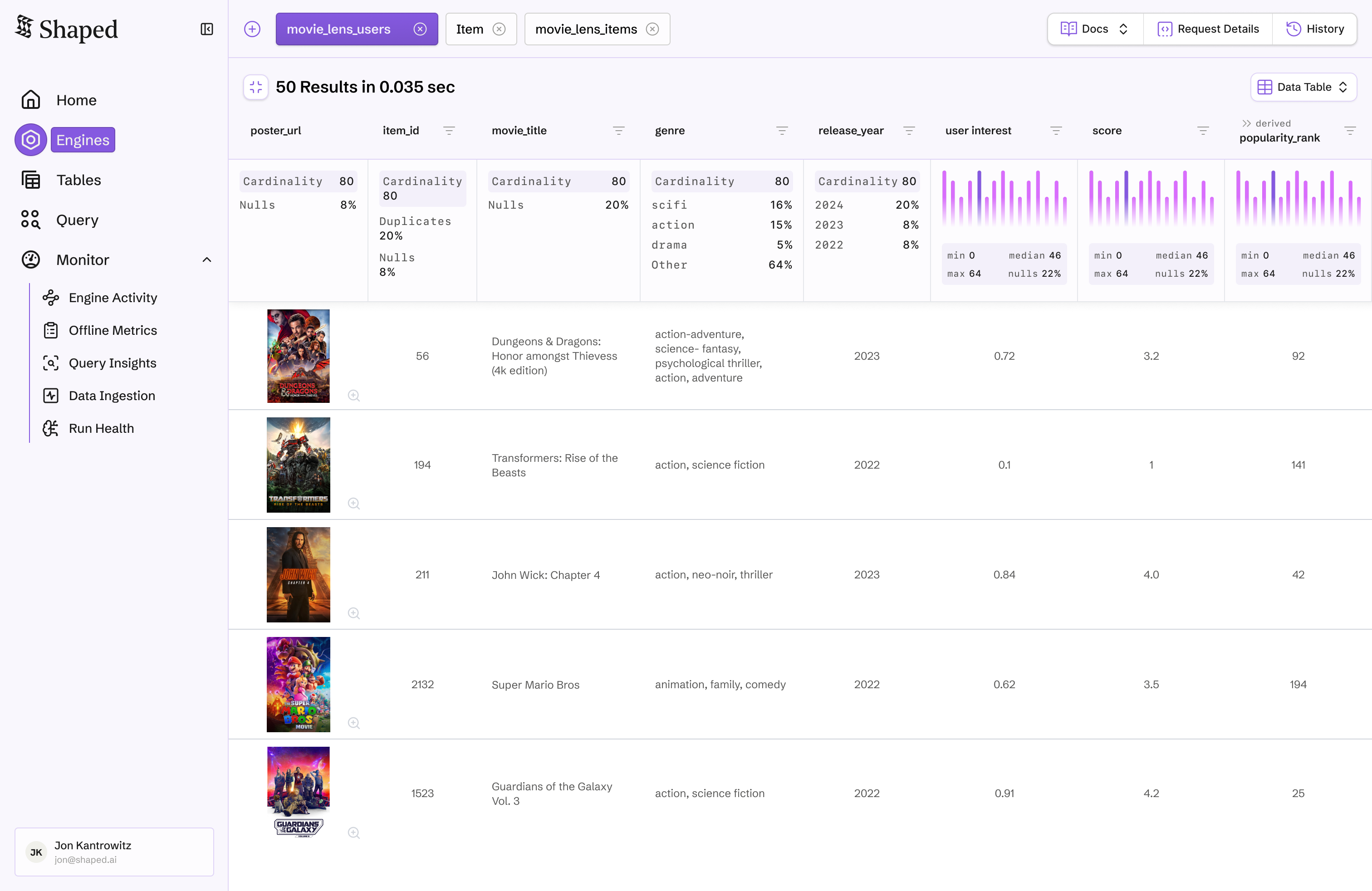This screenshot has width=1372, height=891.
Task: Zoom into Super Mario Bros poster
Action: pos(354,723)
